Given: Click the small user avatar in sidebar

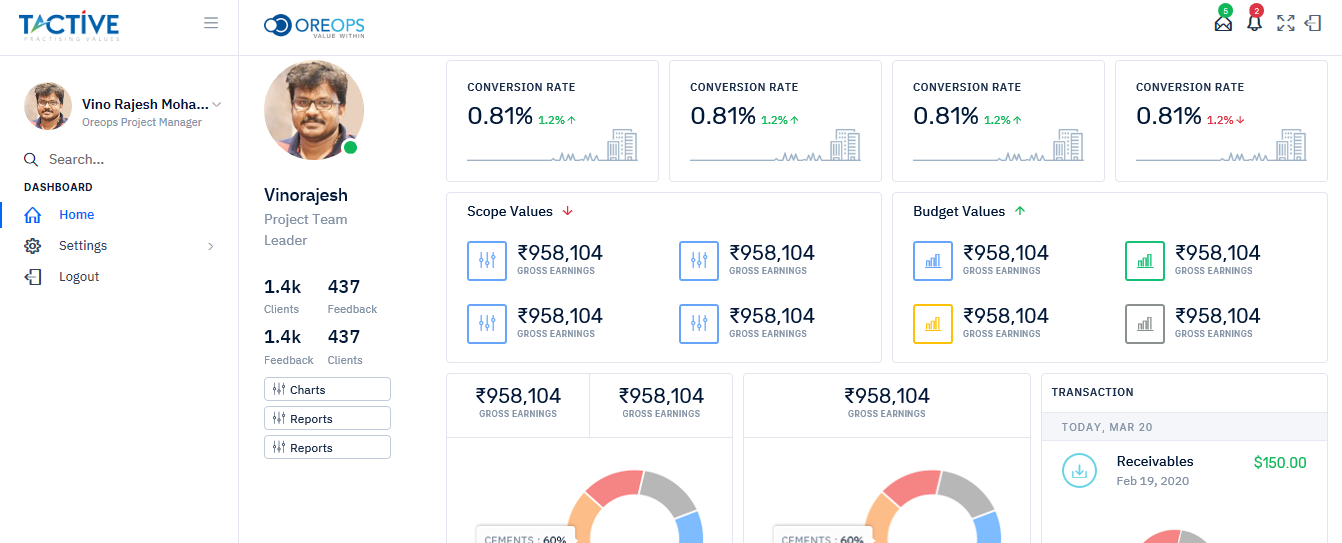Looking at the screenshot, I should [48, 106].
